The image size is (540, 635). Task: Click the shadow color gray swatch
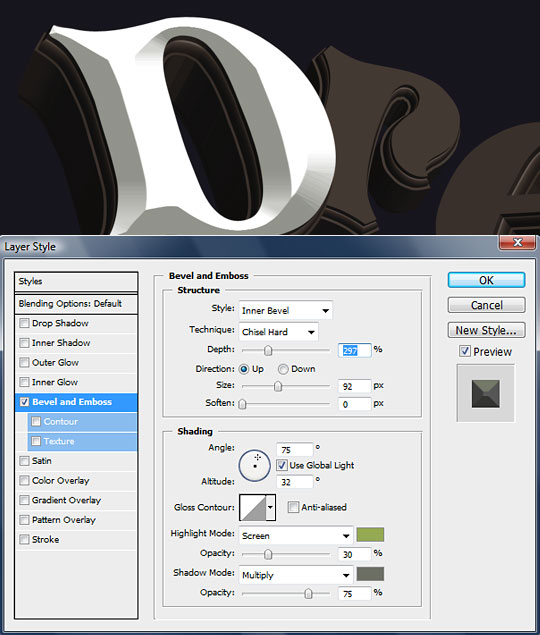tap(370, 574)
